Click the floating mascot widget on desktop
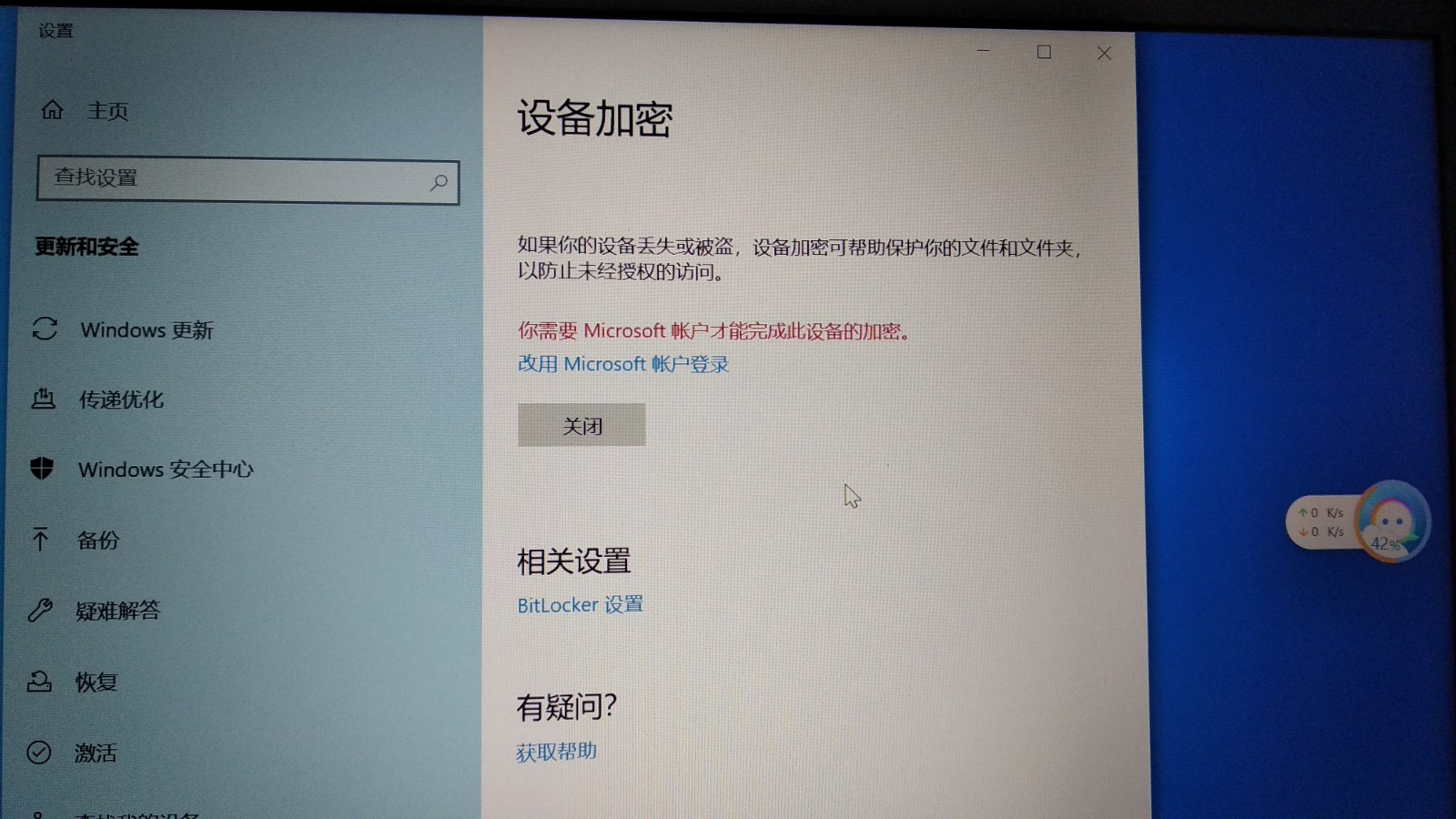Screen dimensions: 1456x819 click(x=1391, y=521)
